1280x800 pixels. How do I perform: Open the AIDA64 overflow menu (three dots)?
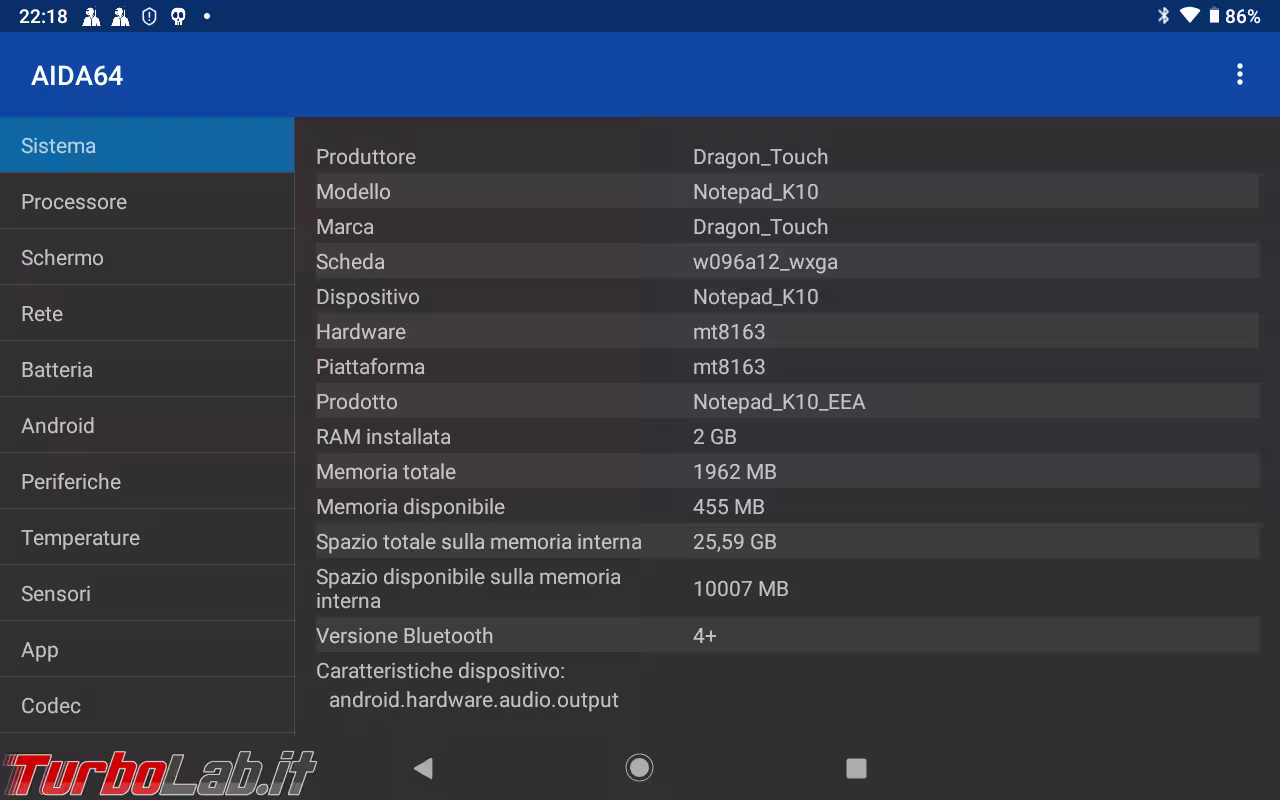[x=1239, y=73]
